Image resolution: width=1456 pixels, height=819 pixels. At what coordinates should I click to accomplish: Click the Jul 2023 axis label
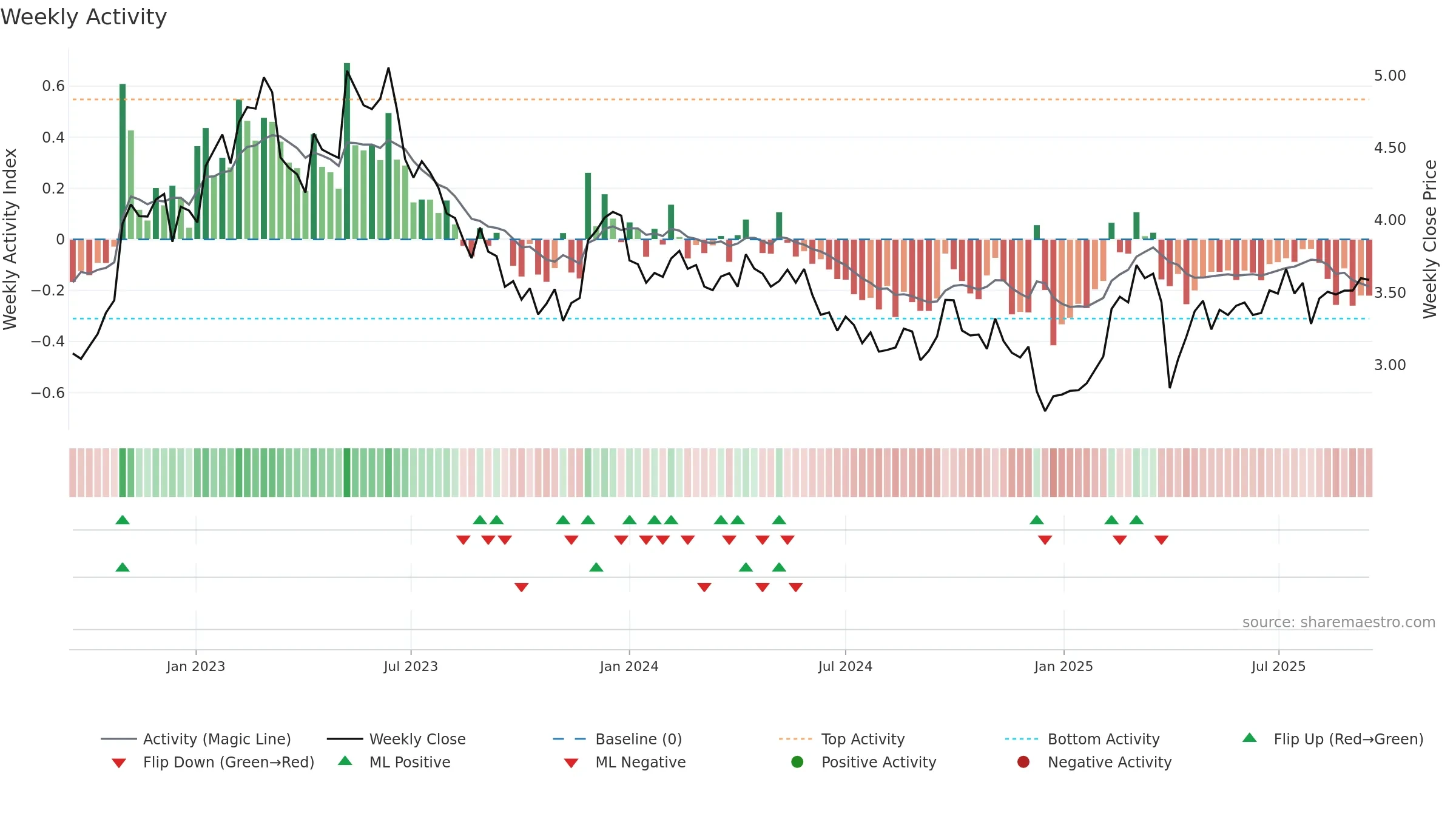(411, 666)
